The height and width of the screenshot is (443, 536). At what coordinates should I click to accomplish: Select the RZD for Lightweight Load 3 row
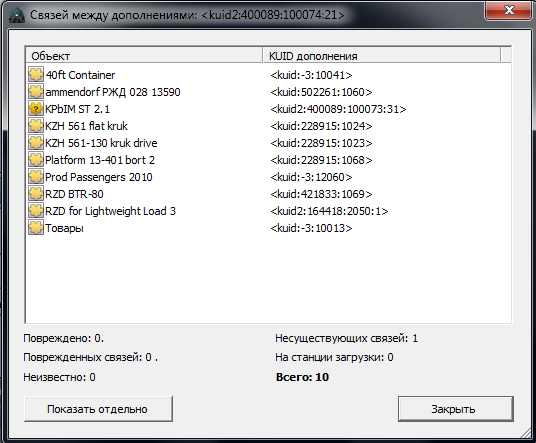click(x=268, y=211)
